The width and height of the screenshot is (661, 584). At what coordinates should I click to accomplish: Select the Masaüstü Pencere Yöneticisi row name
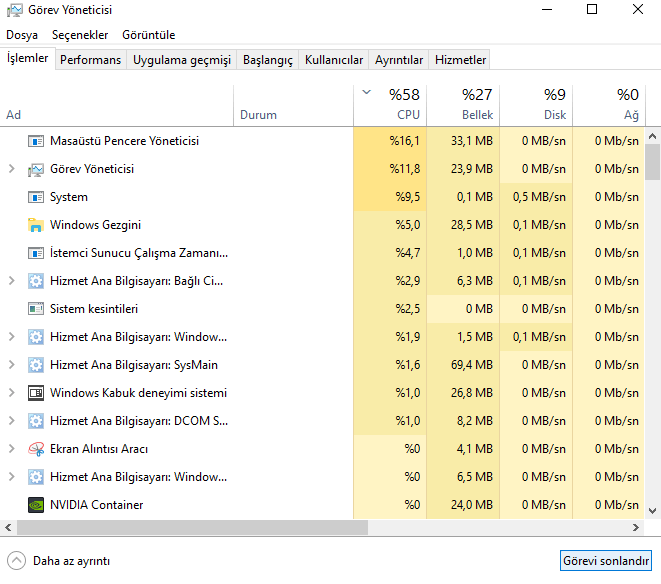[x=124, y=141]
